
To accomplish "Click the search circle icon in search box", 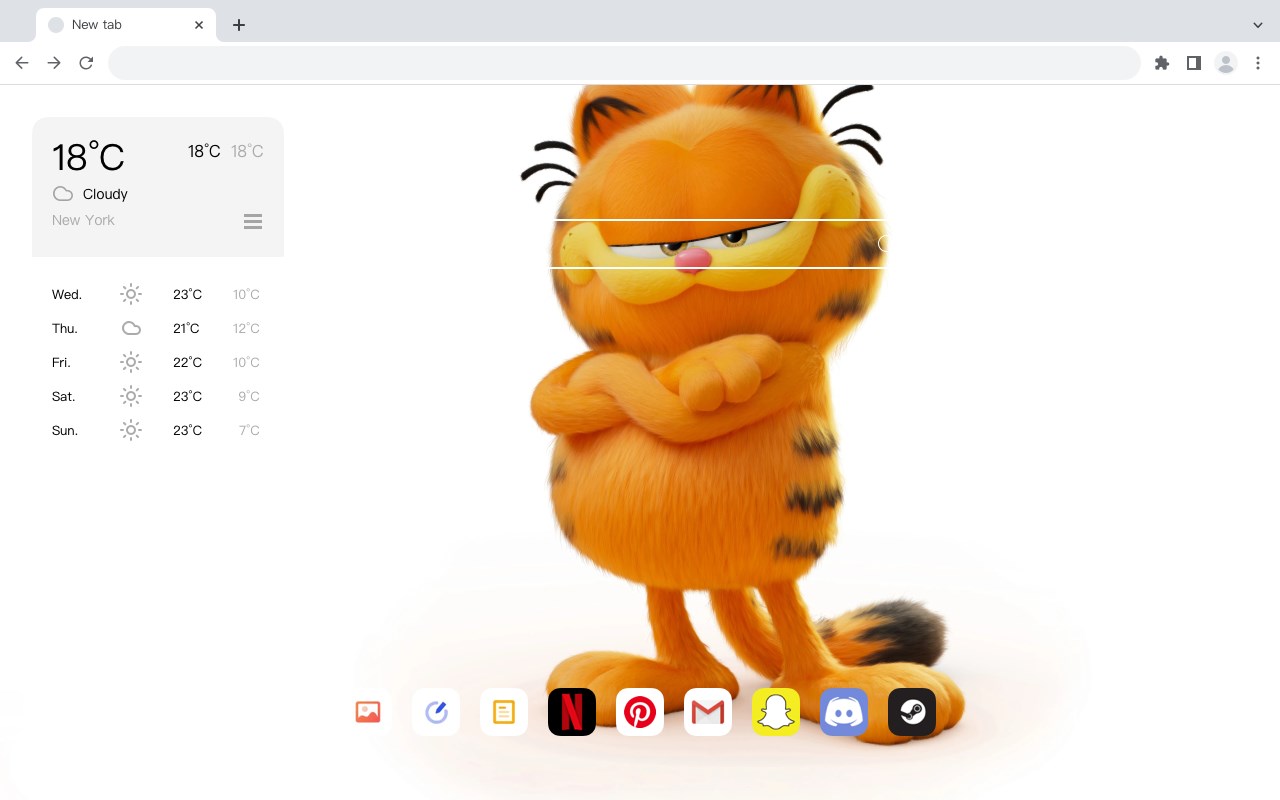I will [884, 243].
